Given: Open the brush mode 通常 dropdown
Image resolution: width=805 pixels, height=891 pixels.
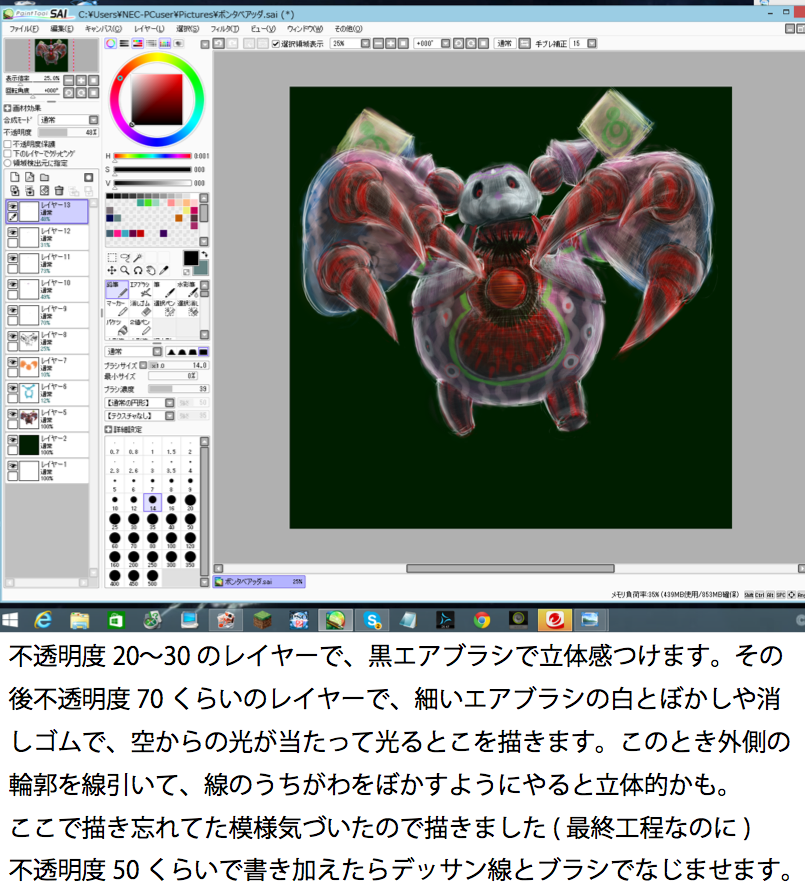Looking at the screenshot, I should 134,352.
